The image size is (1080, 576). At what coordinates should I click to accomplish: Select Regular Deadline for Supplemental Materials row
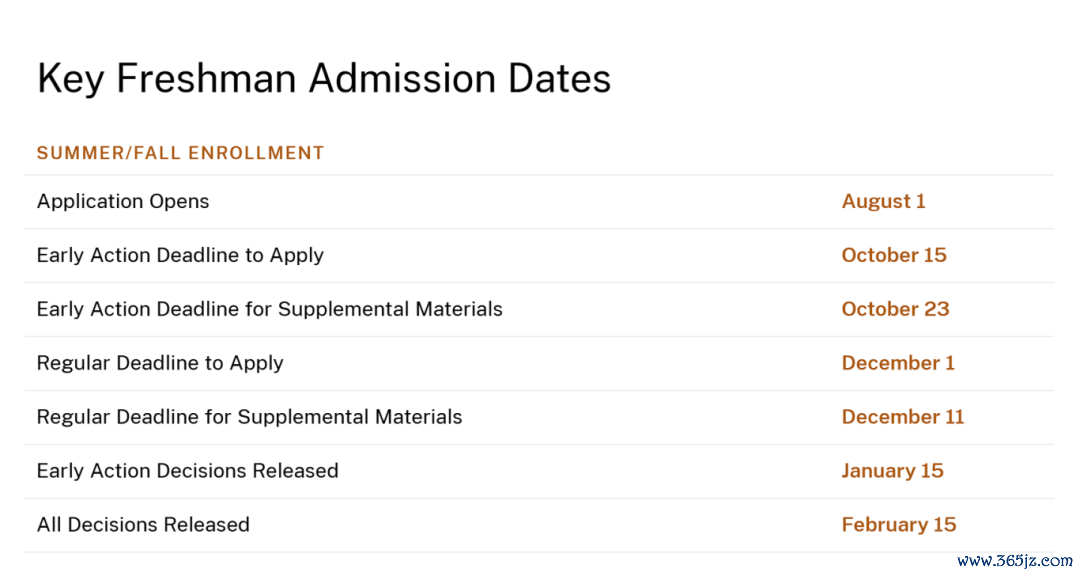(539, 418)
